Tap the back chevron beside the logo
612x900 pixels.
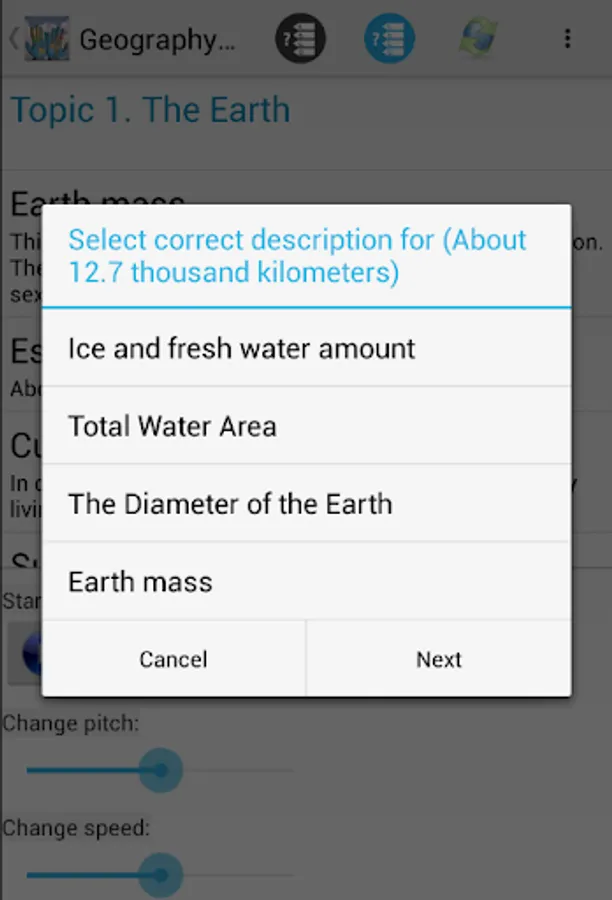pyautogui.click(x=14, y=38)
